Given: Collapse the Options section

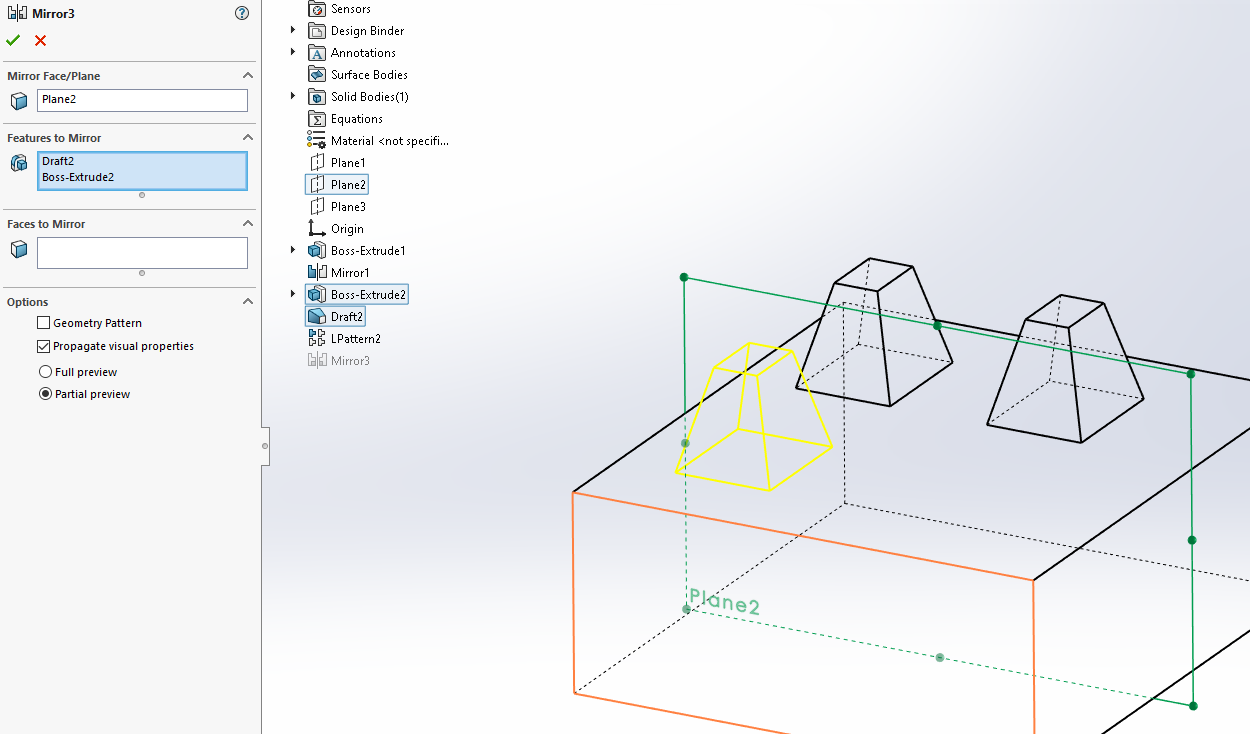Looking at the screenshot, I should [248, 302].
